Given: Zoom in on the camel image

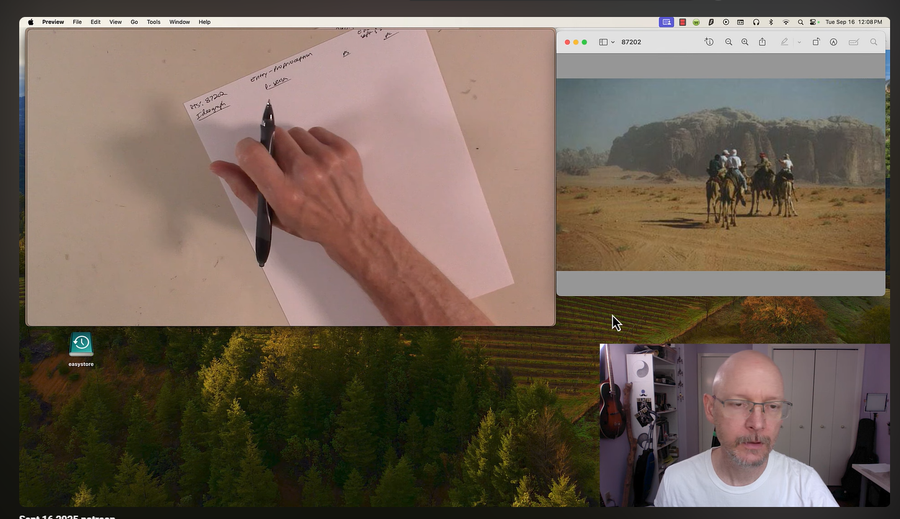Looking at the screenshot, I should pos(745,42).
